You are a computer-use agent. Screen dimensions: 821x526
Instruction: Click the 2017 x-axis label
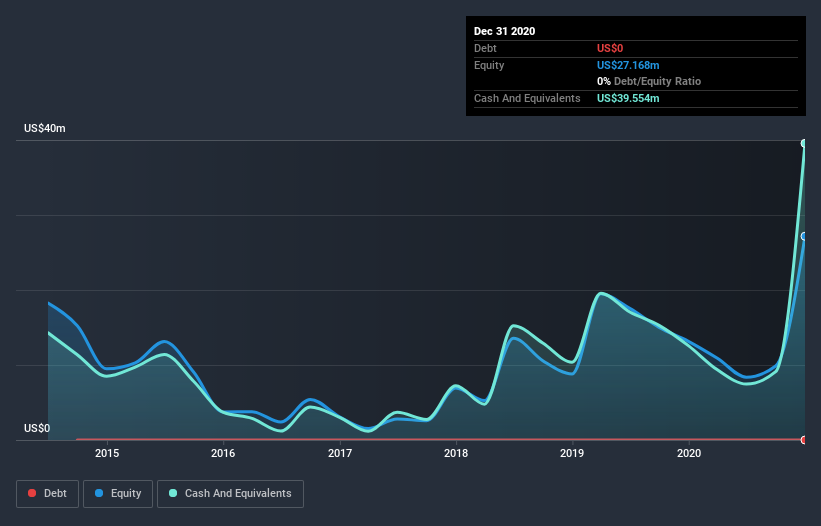point(340,453)
